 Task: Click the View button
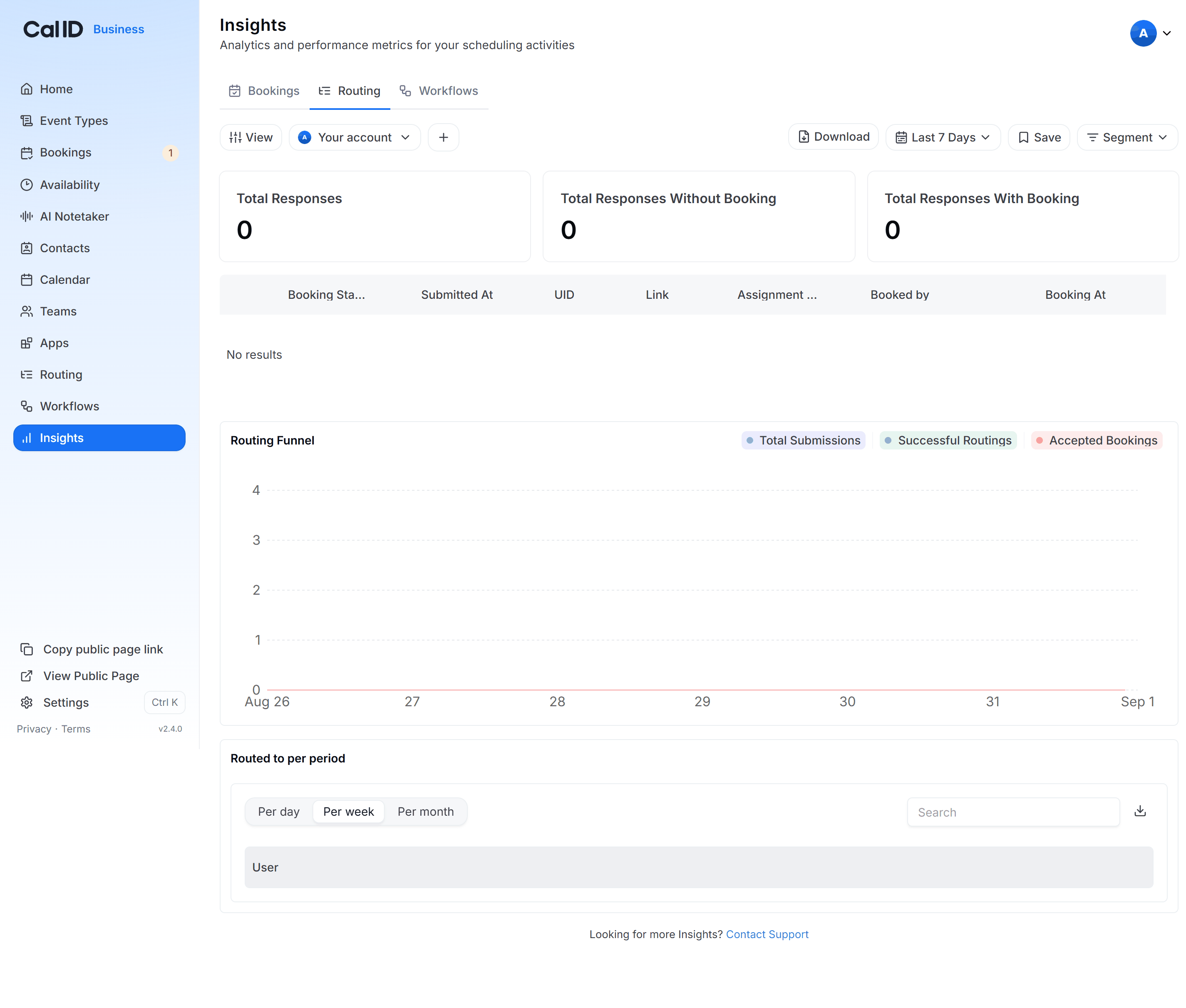tap(251, 137)
